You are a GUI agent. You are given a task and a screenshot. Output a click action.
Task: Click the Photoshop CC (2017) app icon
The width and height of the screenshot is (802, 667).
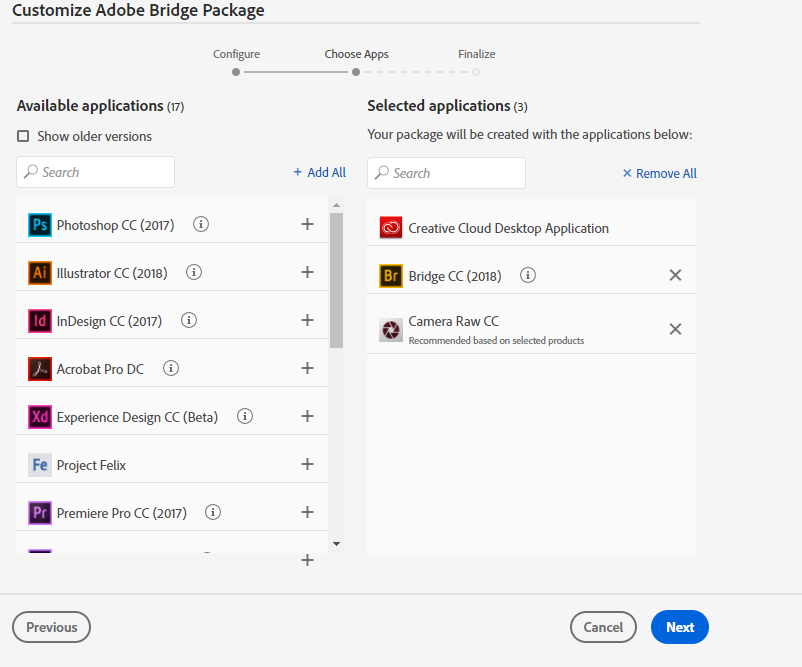coord(39,224)
